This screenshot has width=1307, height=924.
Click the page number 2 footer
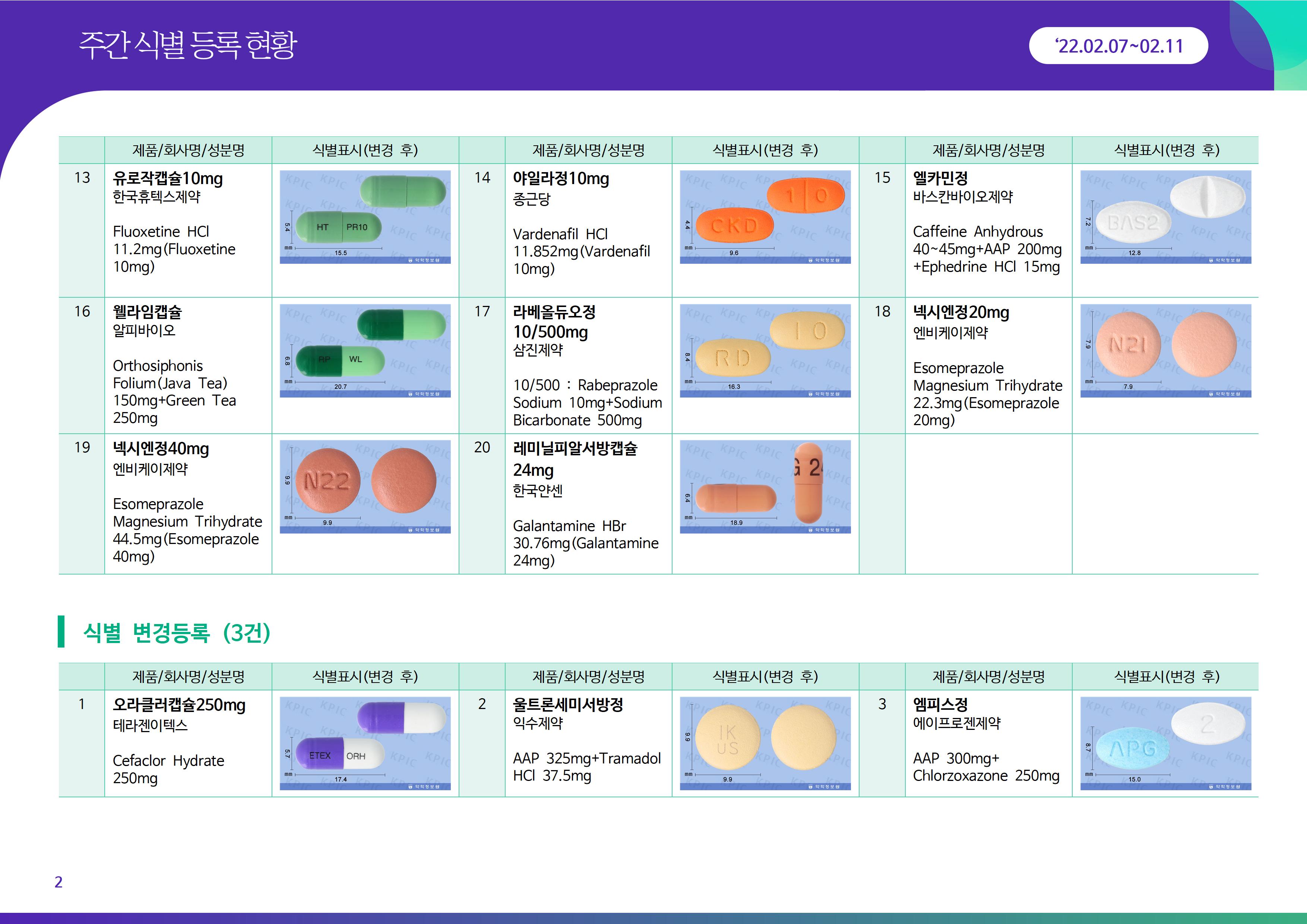(x=58, y=882)
